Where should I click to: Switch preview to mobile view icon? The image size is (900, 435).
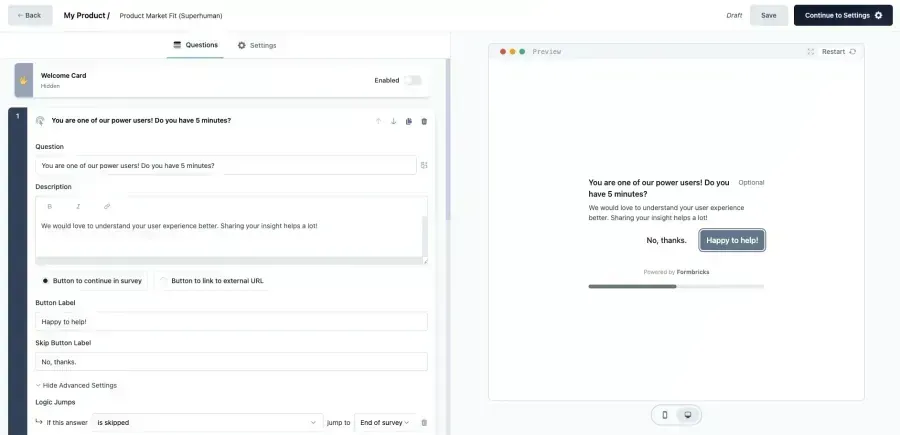tap(665, 415)
